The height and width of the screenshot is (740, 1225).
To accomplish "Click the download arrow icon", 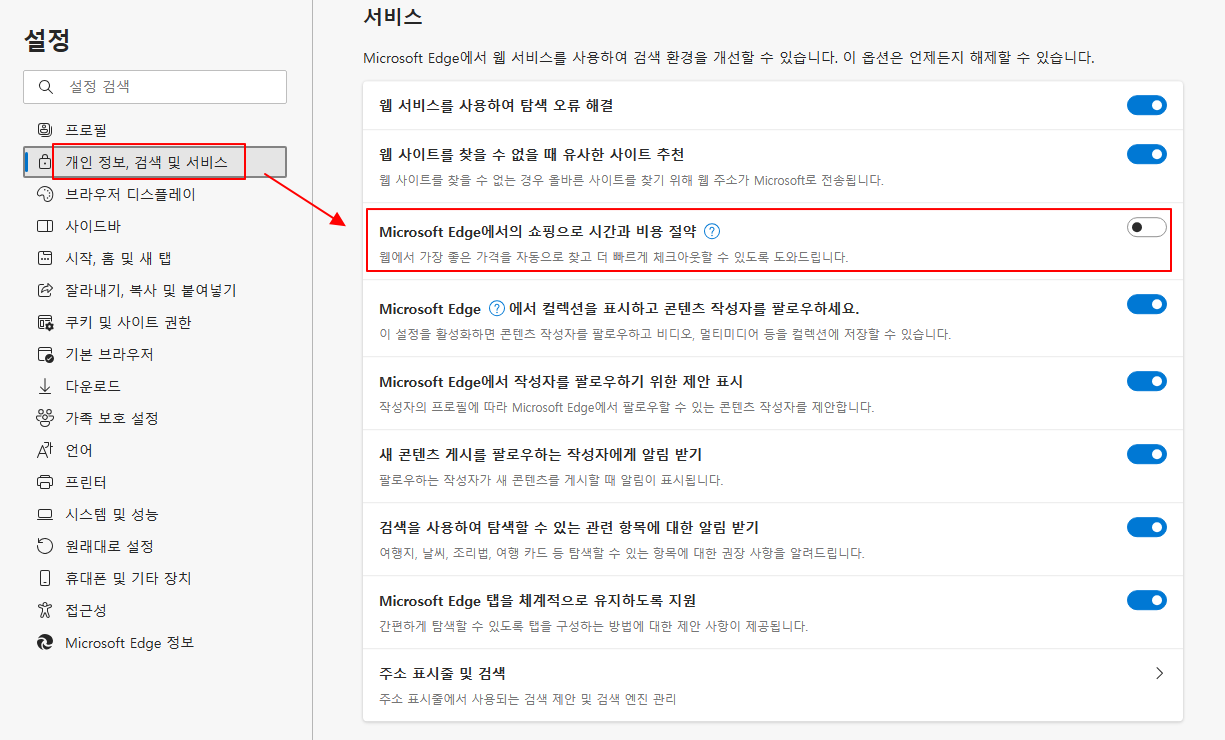I will click(x=44, y=386).
